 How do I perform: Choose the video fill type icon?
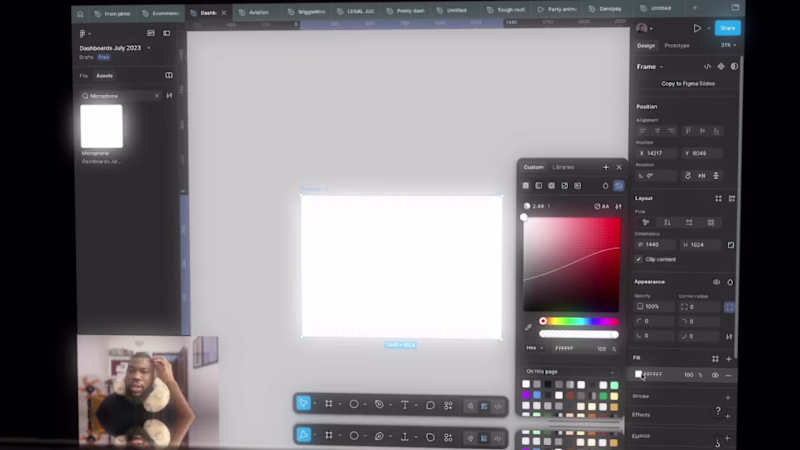pos(578,186)
